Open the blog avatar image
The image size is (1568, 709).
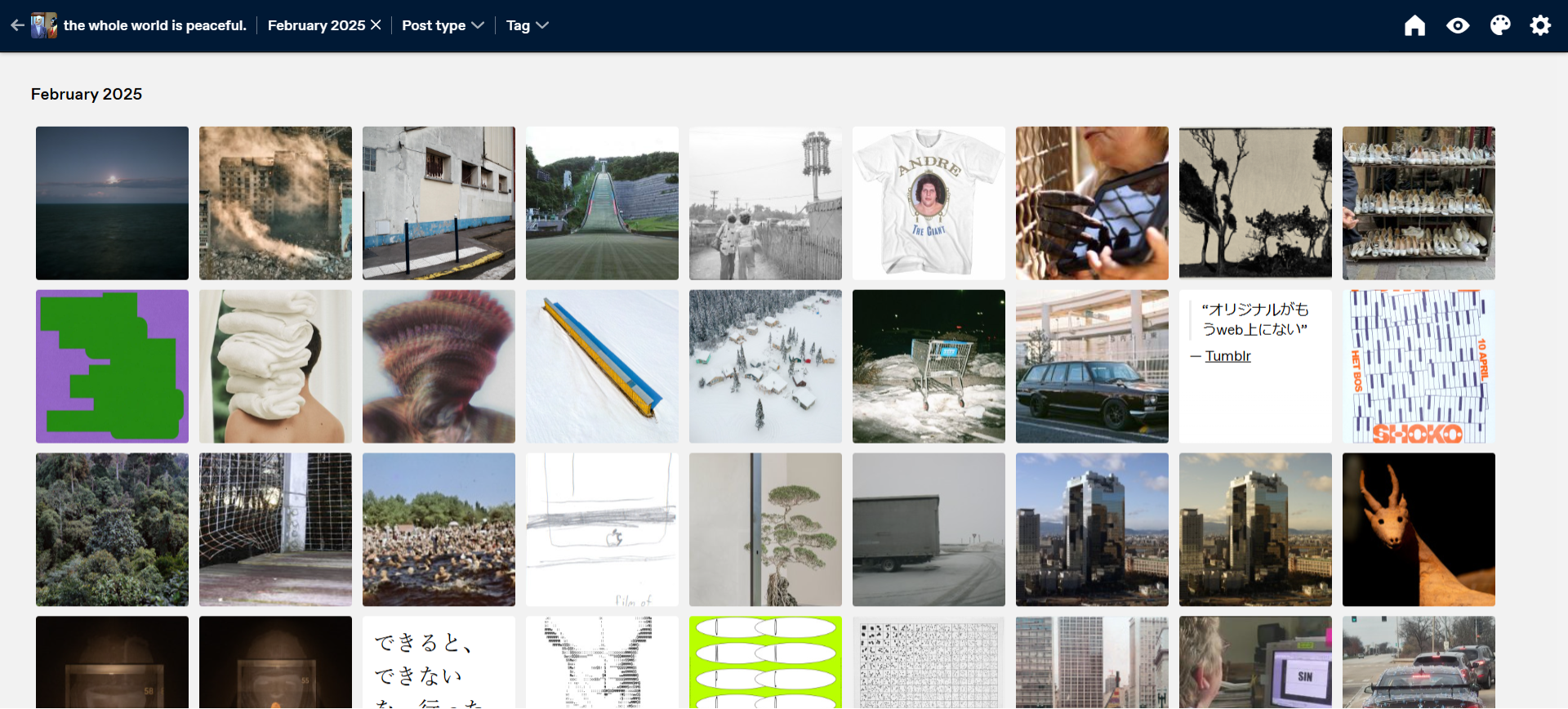44,25
